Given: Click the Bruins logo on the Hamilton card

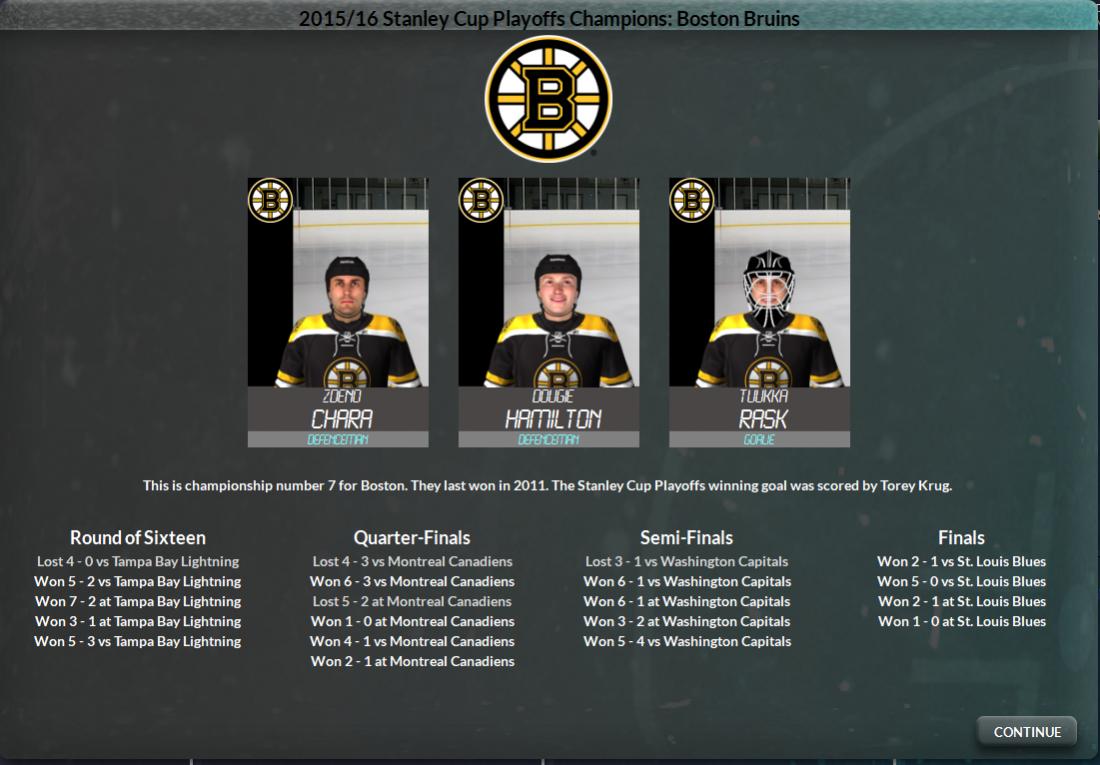Looking at the screenshot, I should [481, 201].
